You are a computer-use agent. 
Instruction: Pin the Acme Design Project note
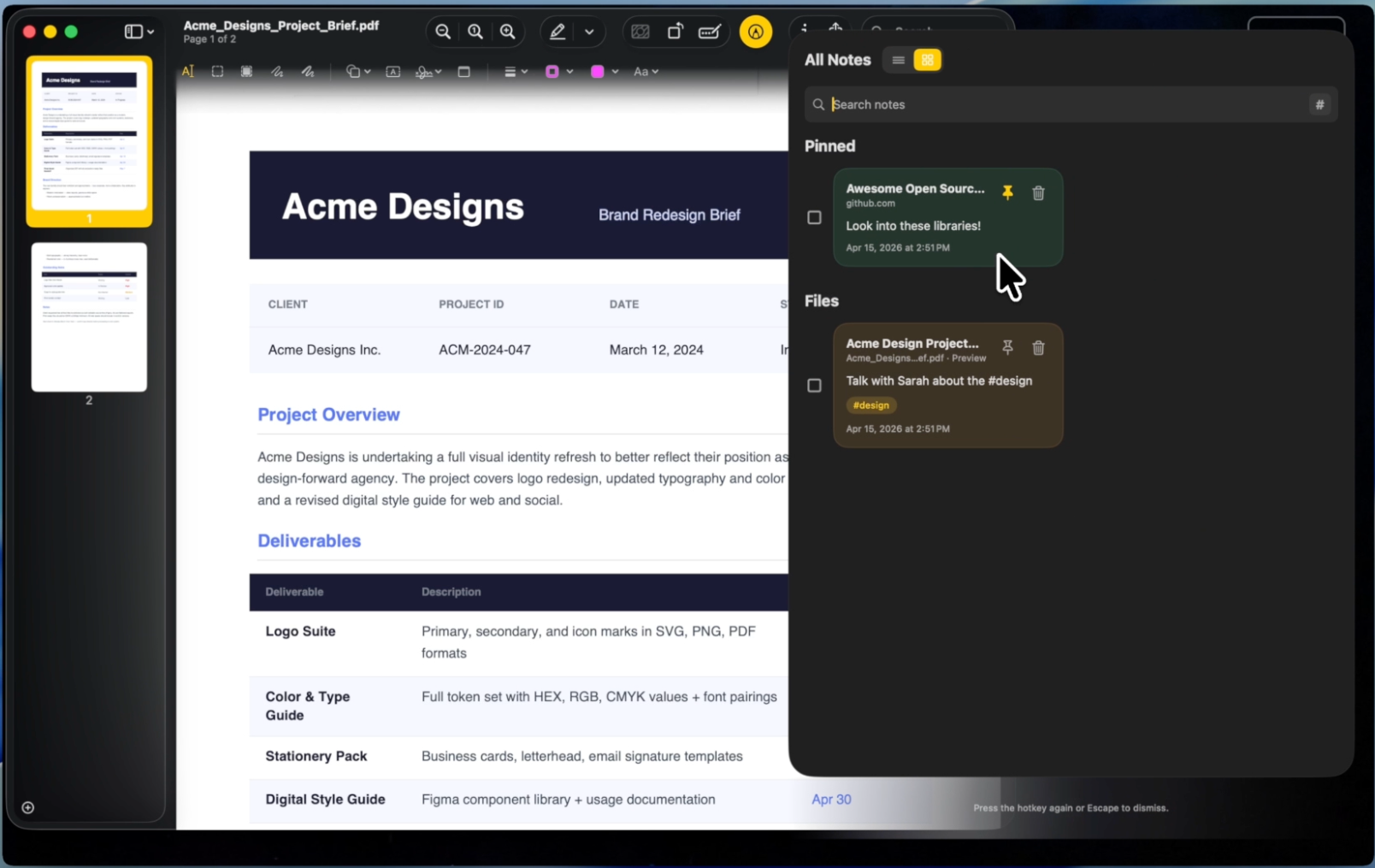pos(1007,347)
